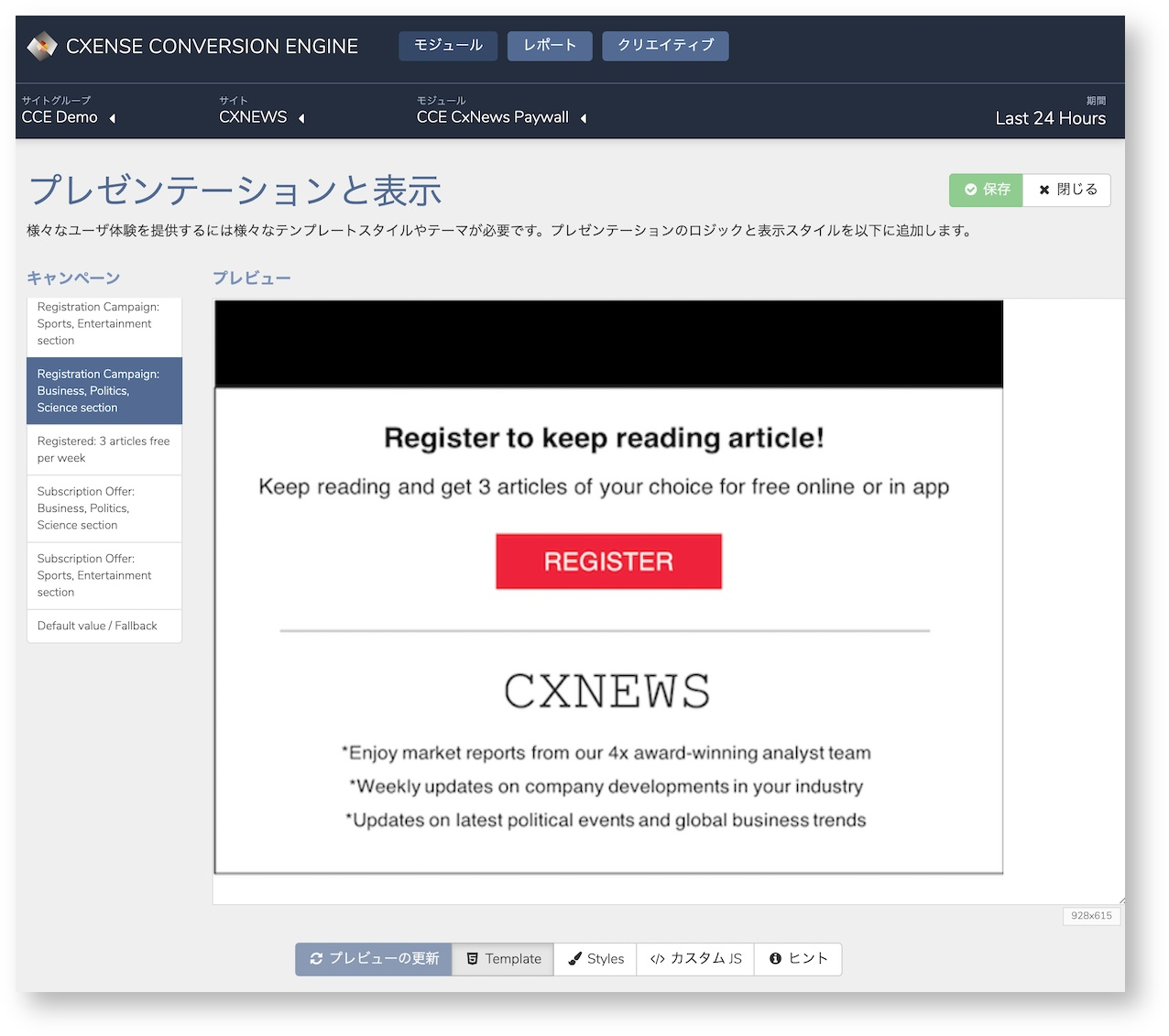Image resolution: width=1169 pixels, height=1036 pixels.
Task: Close the editor with 閉じる button
Action: tap(1066, 190)
